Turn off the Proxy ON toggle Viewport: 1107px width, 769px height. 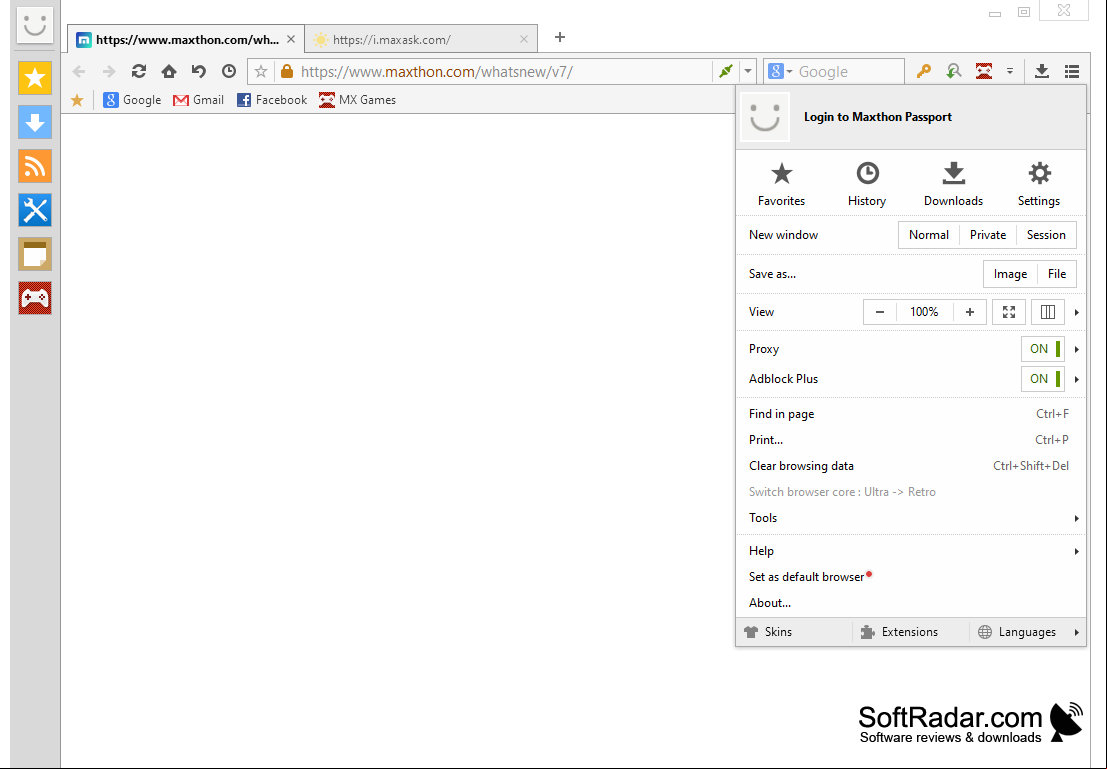coord(1043,349)
